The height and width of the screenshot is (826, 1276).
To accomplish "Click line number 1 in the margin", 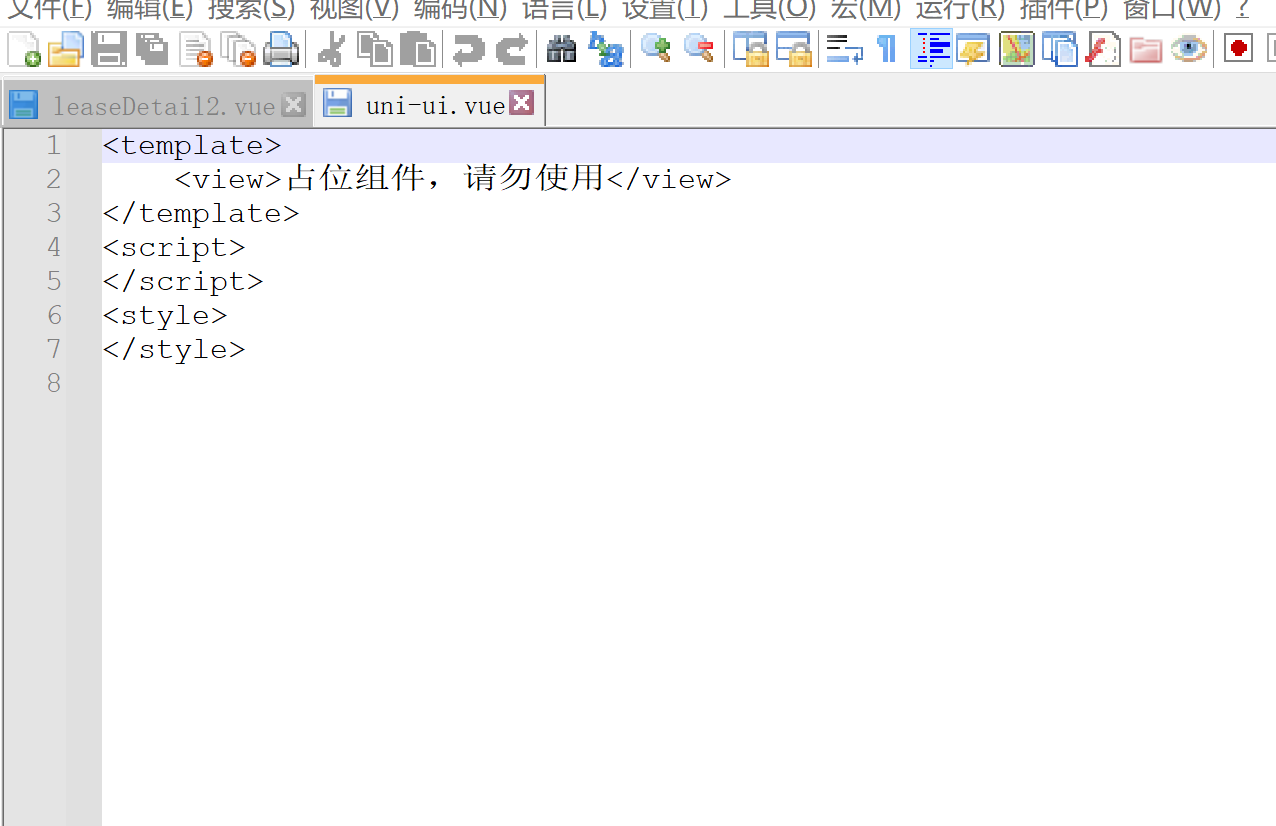I will point(54,146).
